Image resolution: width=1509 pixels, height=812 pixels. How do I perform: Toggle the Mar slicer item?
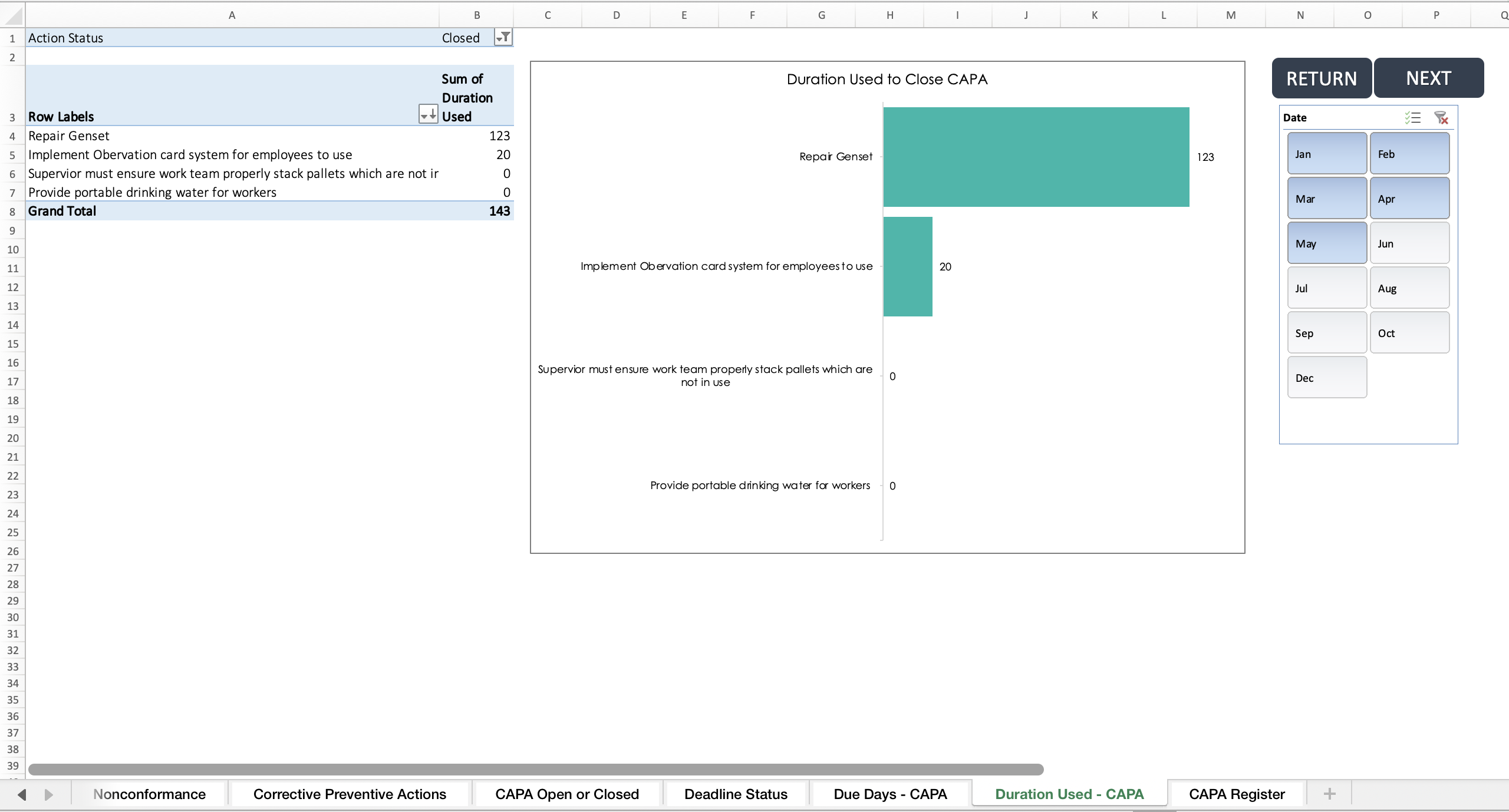coord(1327,199)
